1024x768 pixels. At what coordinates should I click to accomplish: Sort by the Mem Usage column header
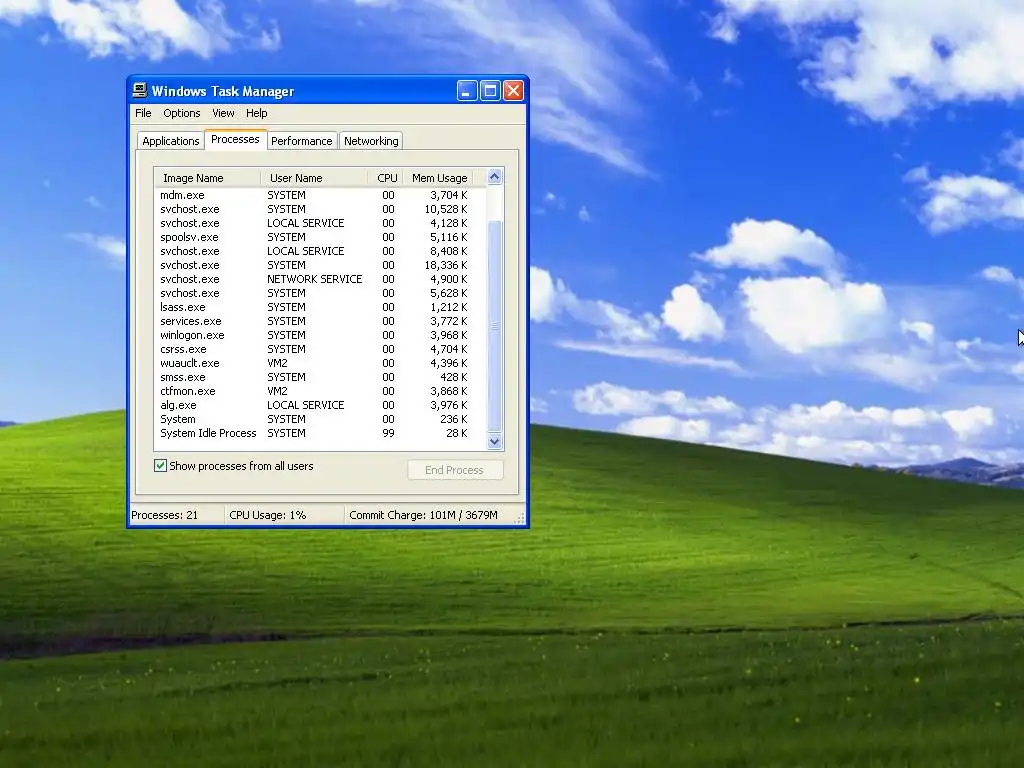click(437, 178)
